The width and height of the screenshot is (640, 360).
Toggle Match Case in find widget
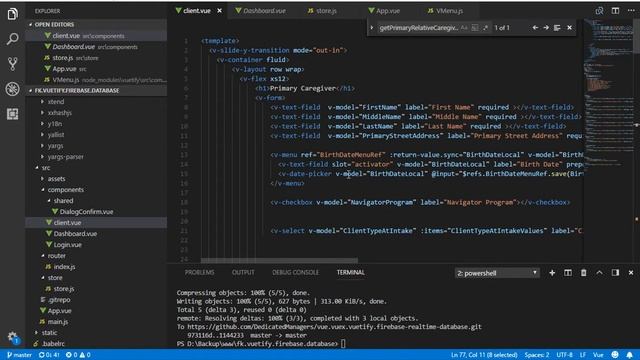[x=464, y=28]
